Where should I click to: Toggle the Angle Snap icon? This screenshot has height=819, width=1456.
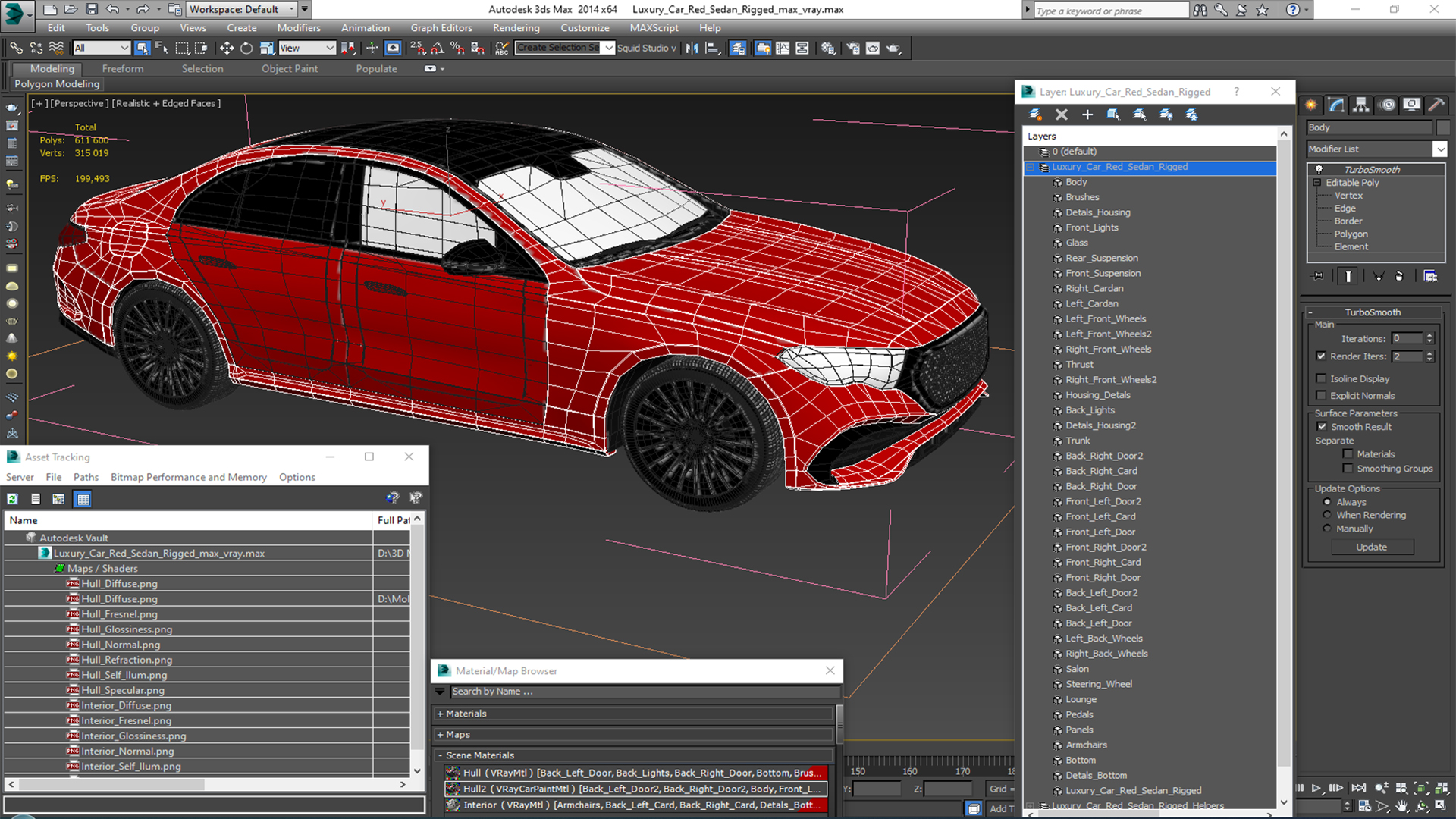(x=438, y=48)
